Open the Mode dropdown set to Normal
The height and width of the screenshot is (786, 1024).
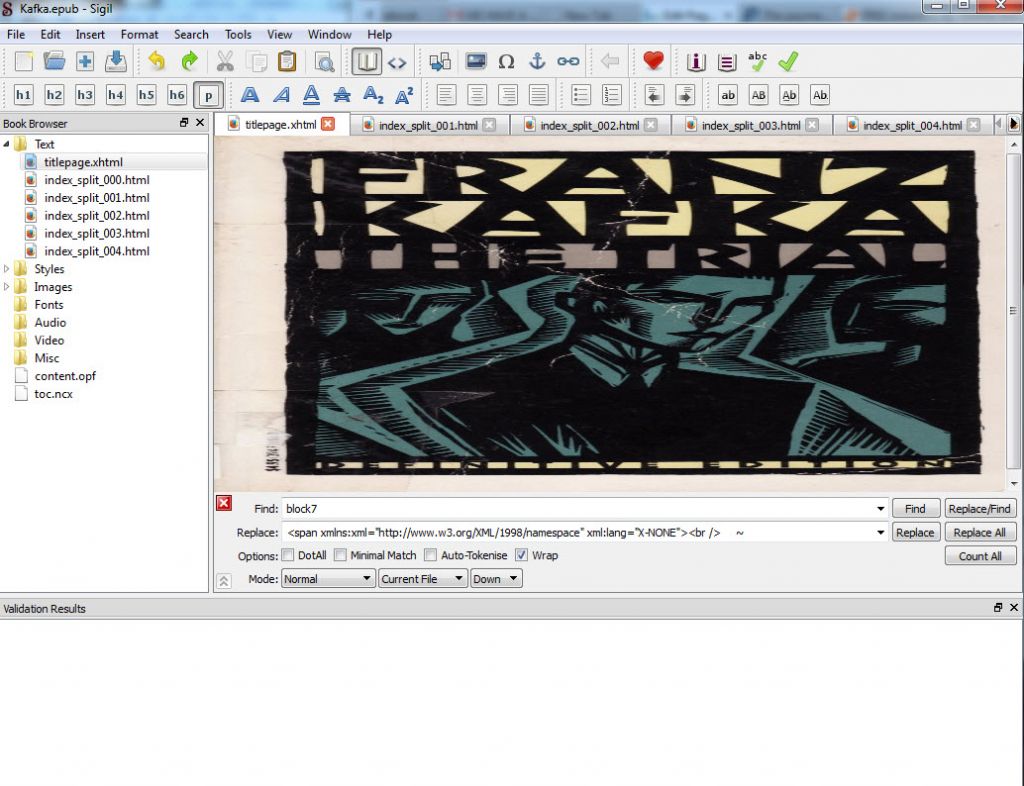click(x=327, y=579)
